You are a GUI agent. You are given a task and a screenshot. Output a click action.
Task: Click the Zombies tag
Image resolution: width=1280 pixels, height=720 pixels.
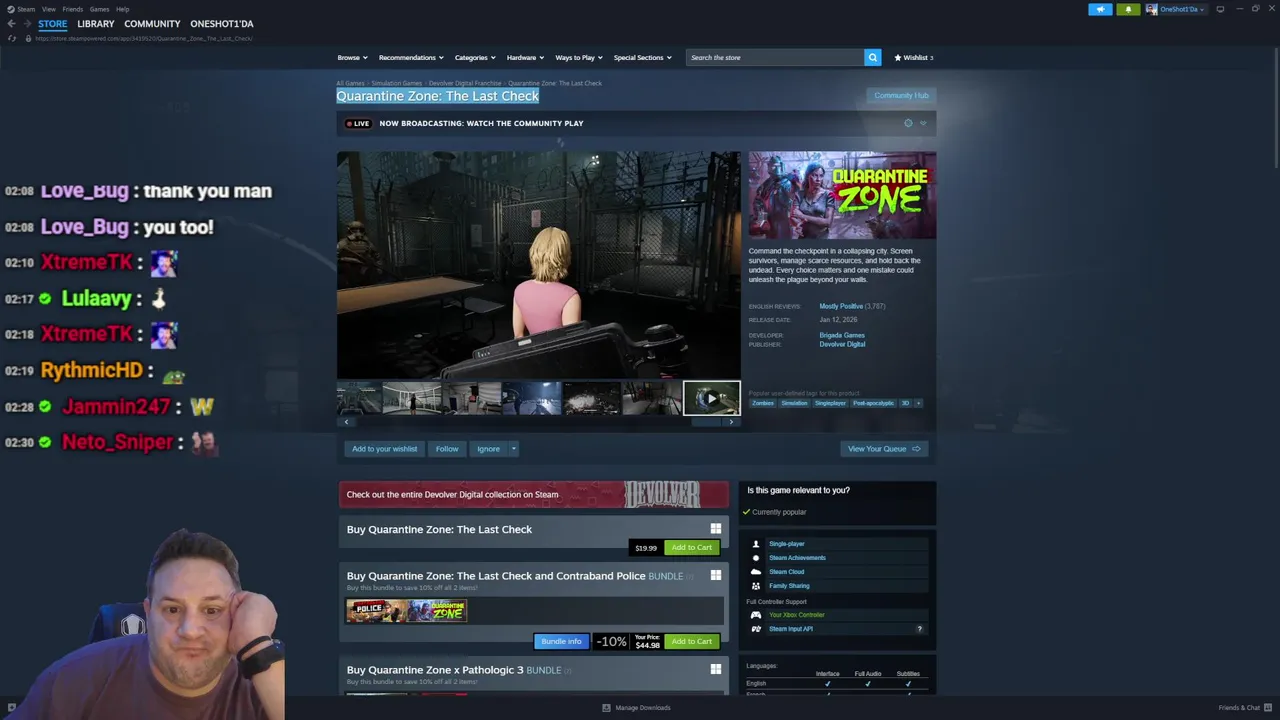(763, 403)
